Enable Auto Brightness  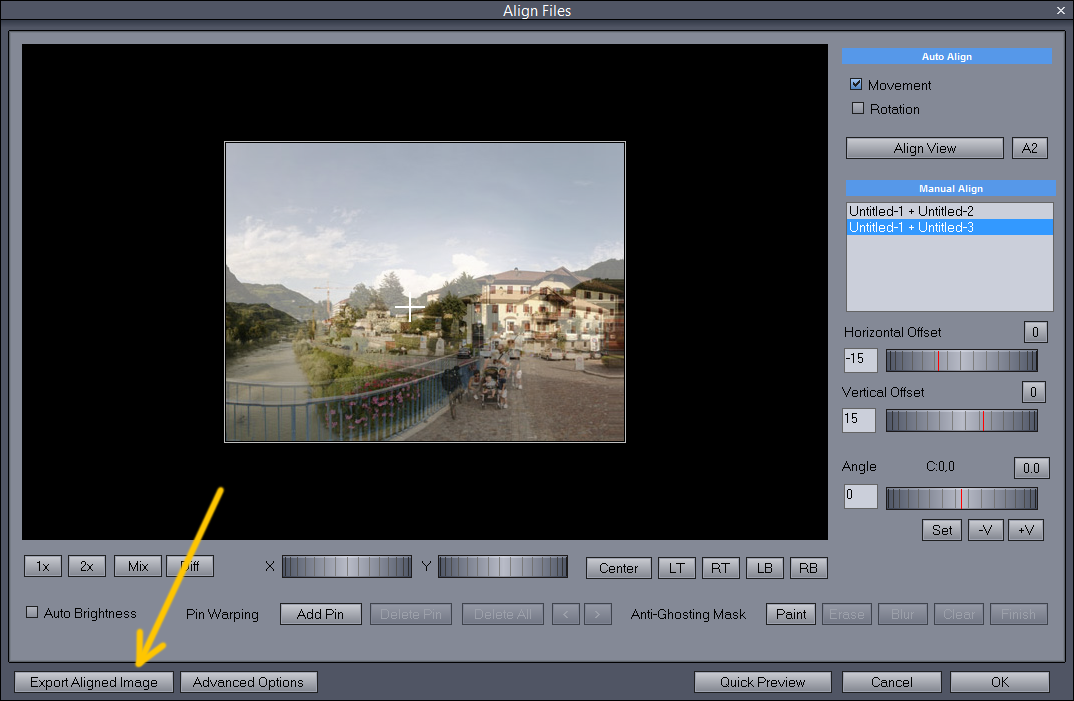click(x=31, y=614)
